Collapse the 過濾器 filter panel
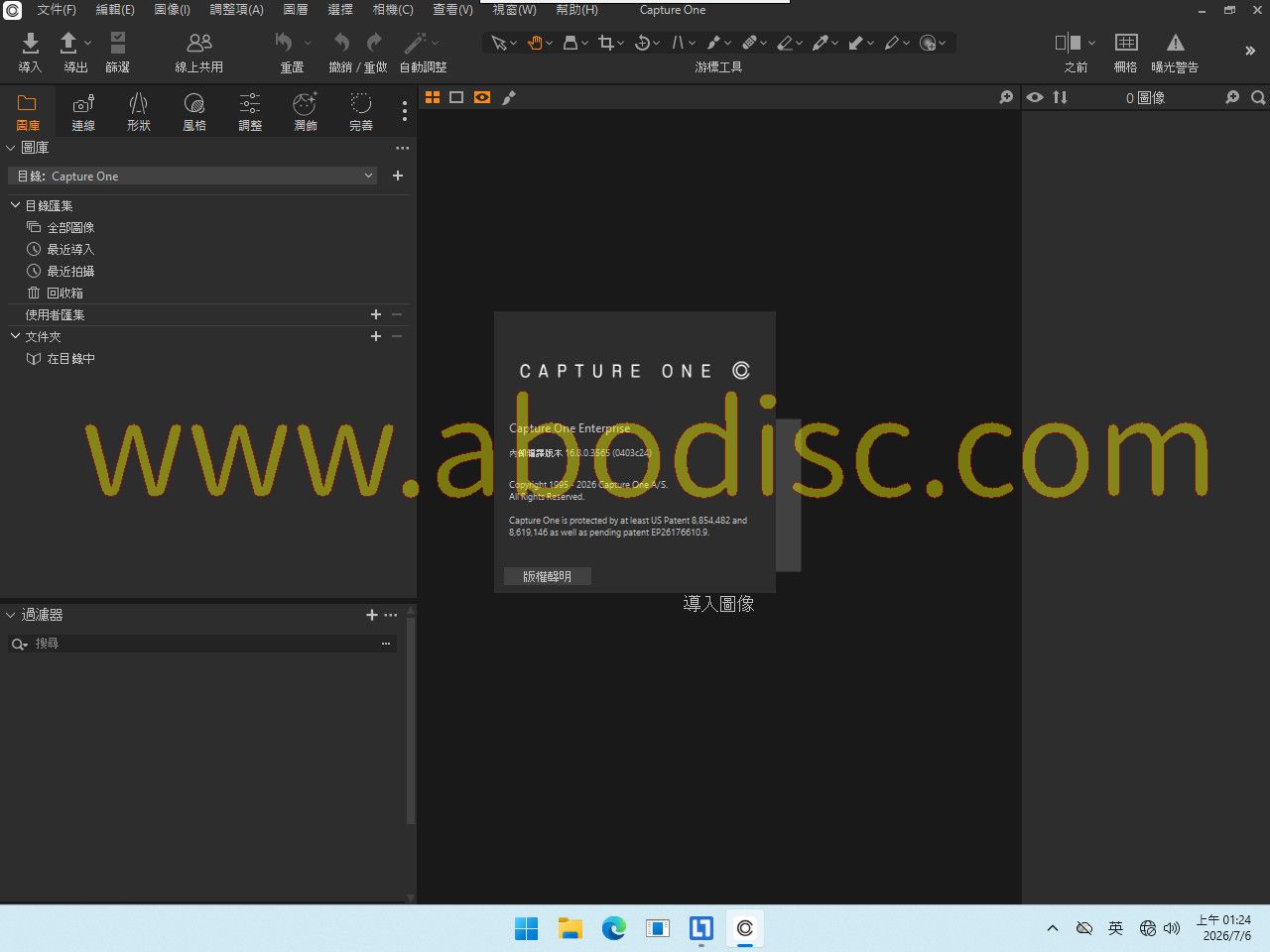 [11, 615]
